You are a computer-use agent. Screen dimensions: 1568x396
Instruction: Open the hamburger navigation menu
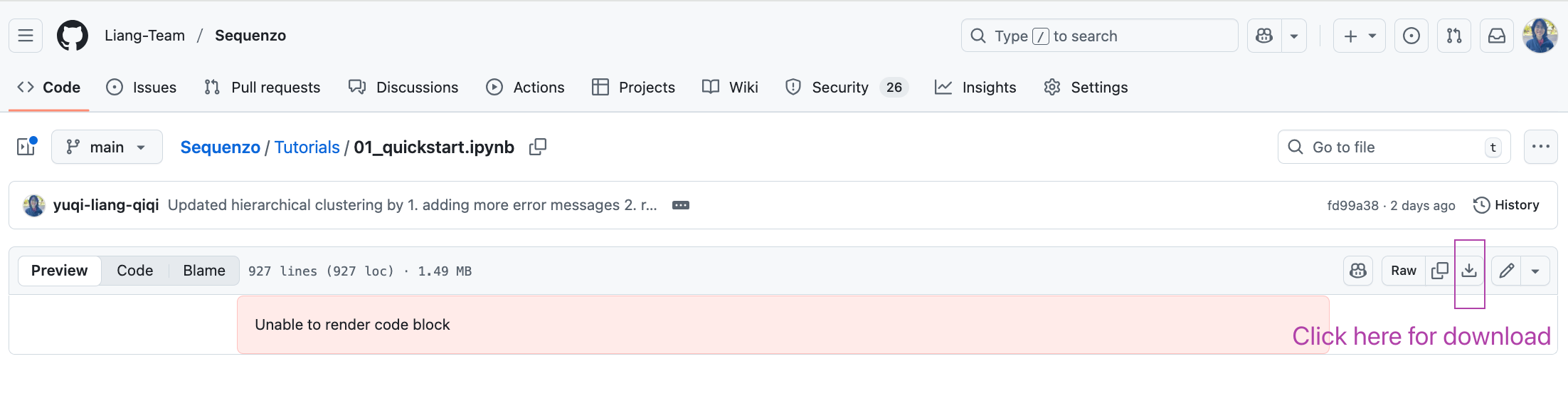point(26,36)
